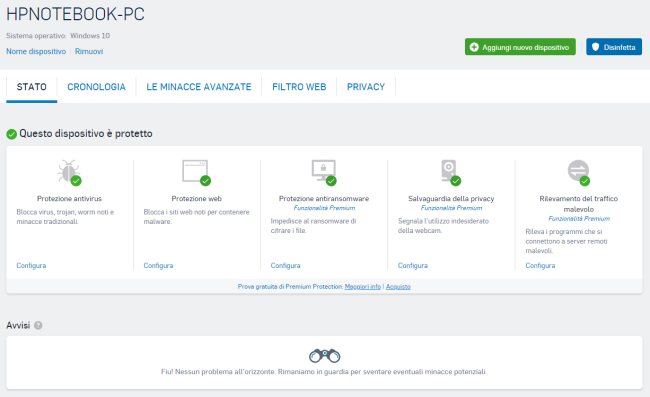Click 'Blocca i siti web noti' description
Image resolution: width=650 pixels, height=397 pixels.
tap(196, 217)
